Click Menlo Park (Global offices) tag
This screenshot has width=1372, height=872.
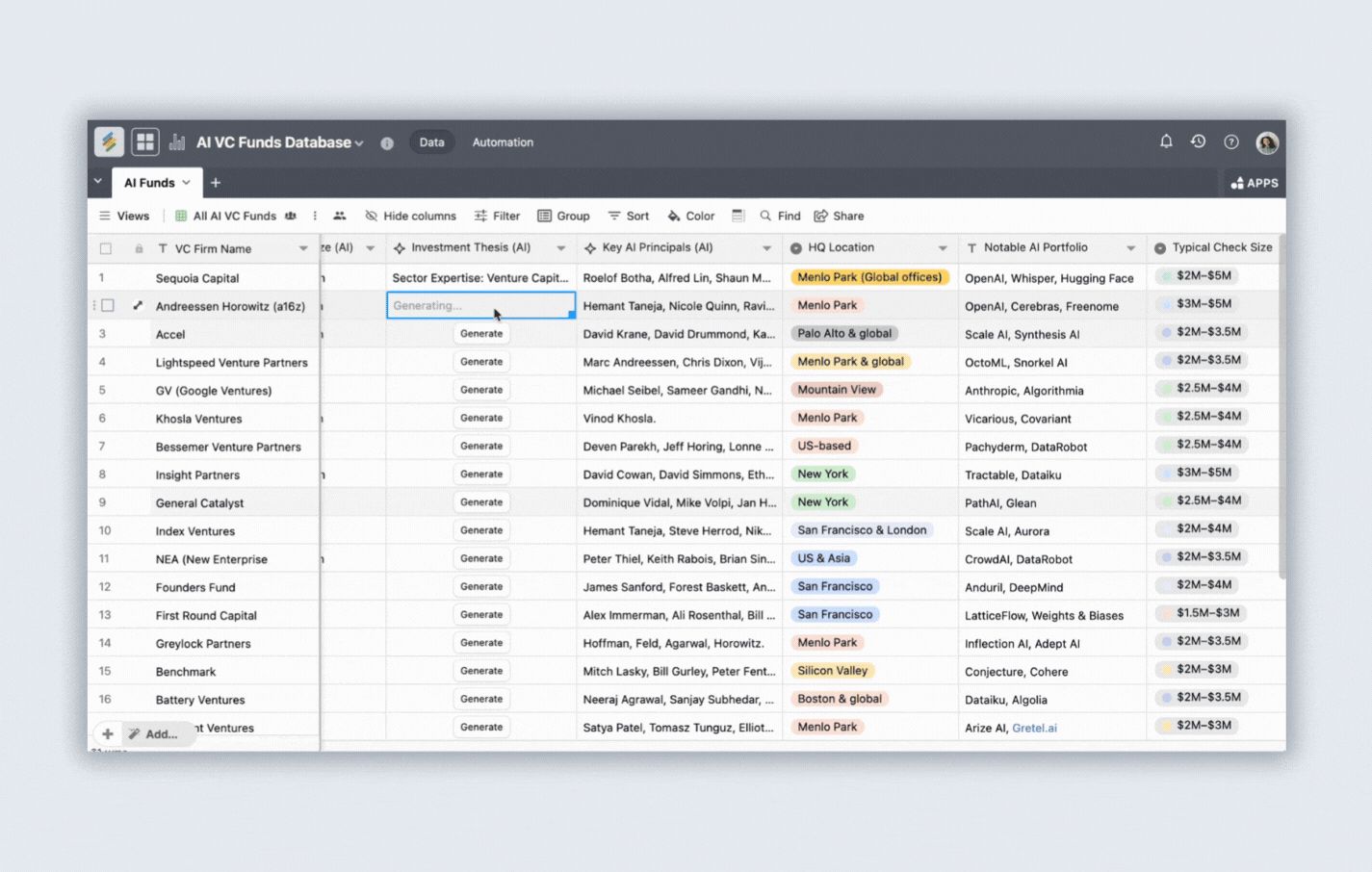(869, 277)
